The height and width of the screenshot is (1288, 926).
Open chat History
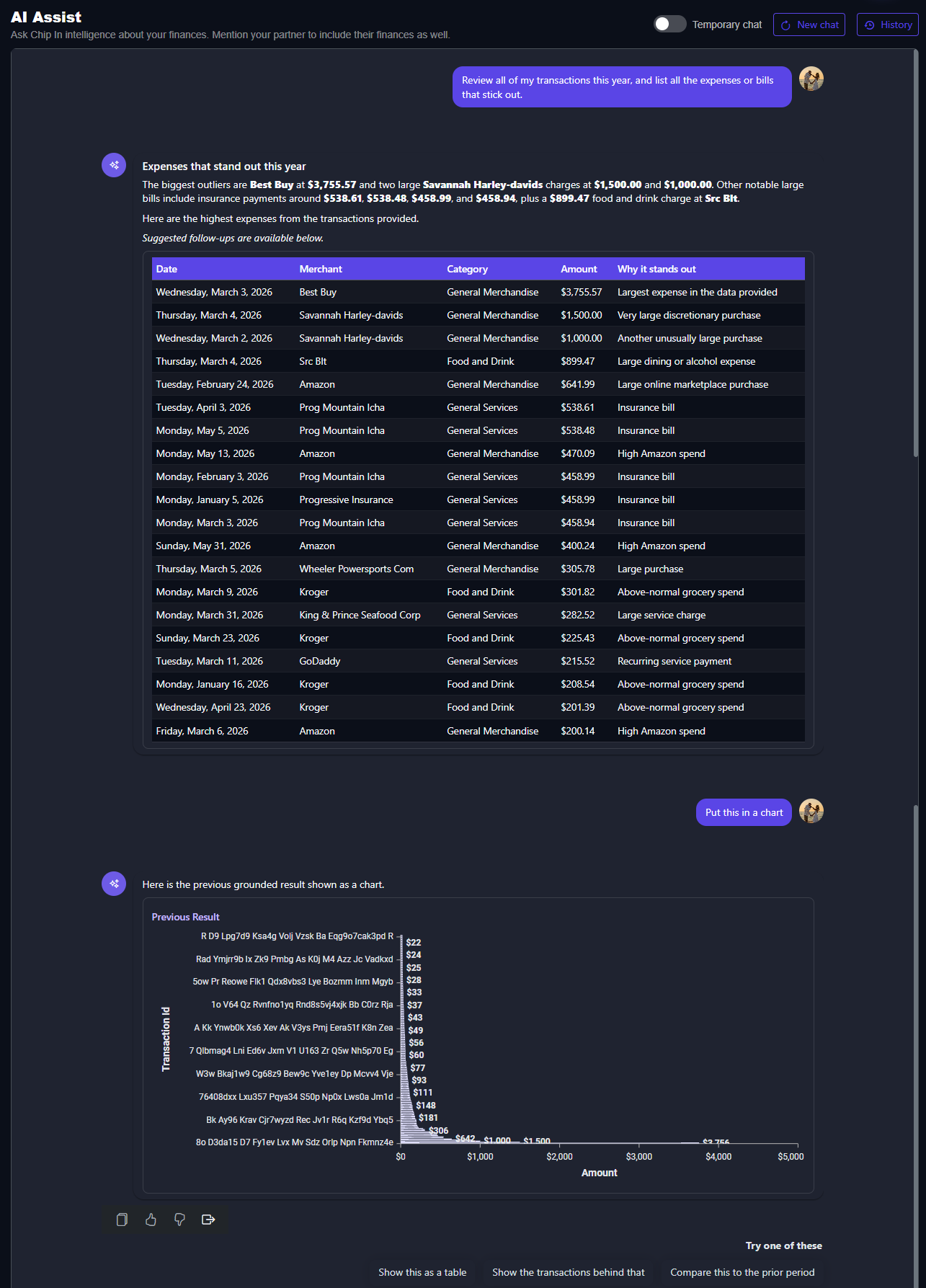(x=887, y=25)
